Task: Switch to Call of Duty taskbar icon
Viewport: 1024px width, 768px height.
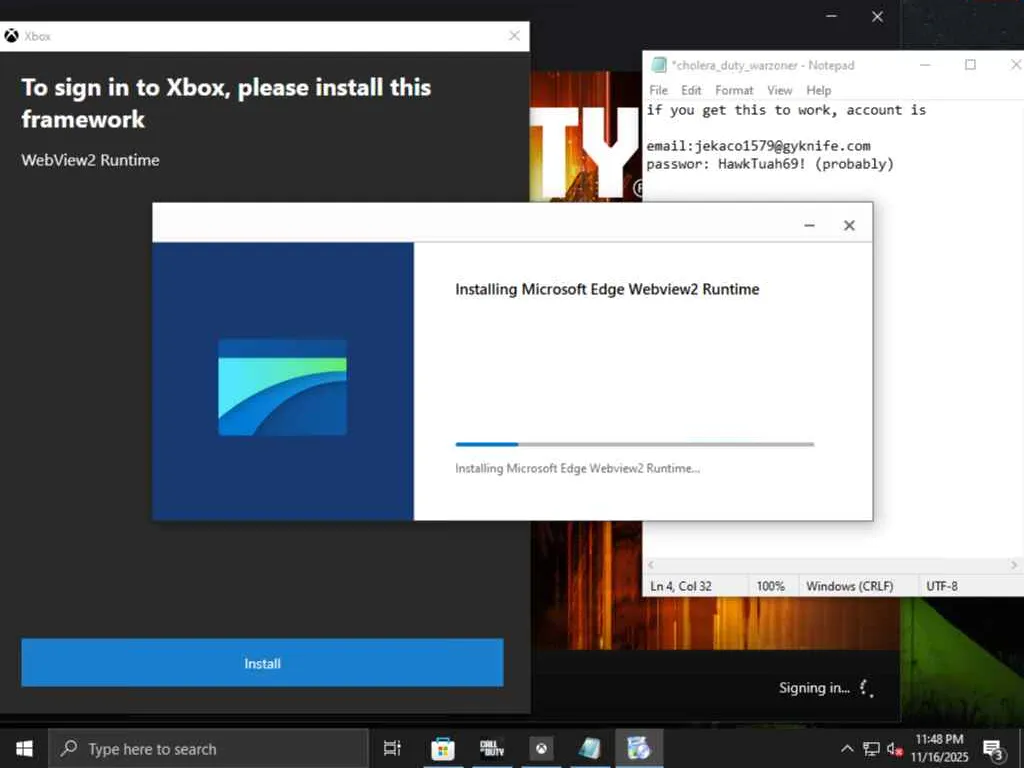Action: tap(492, 748)
